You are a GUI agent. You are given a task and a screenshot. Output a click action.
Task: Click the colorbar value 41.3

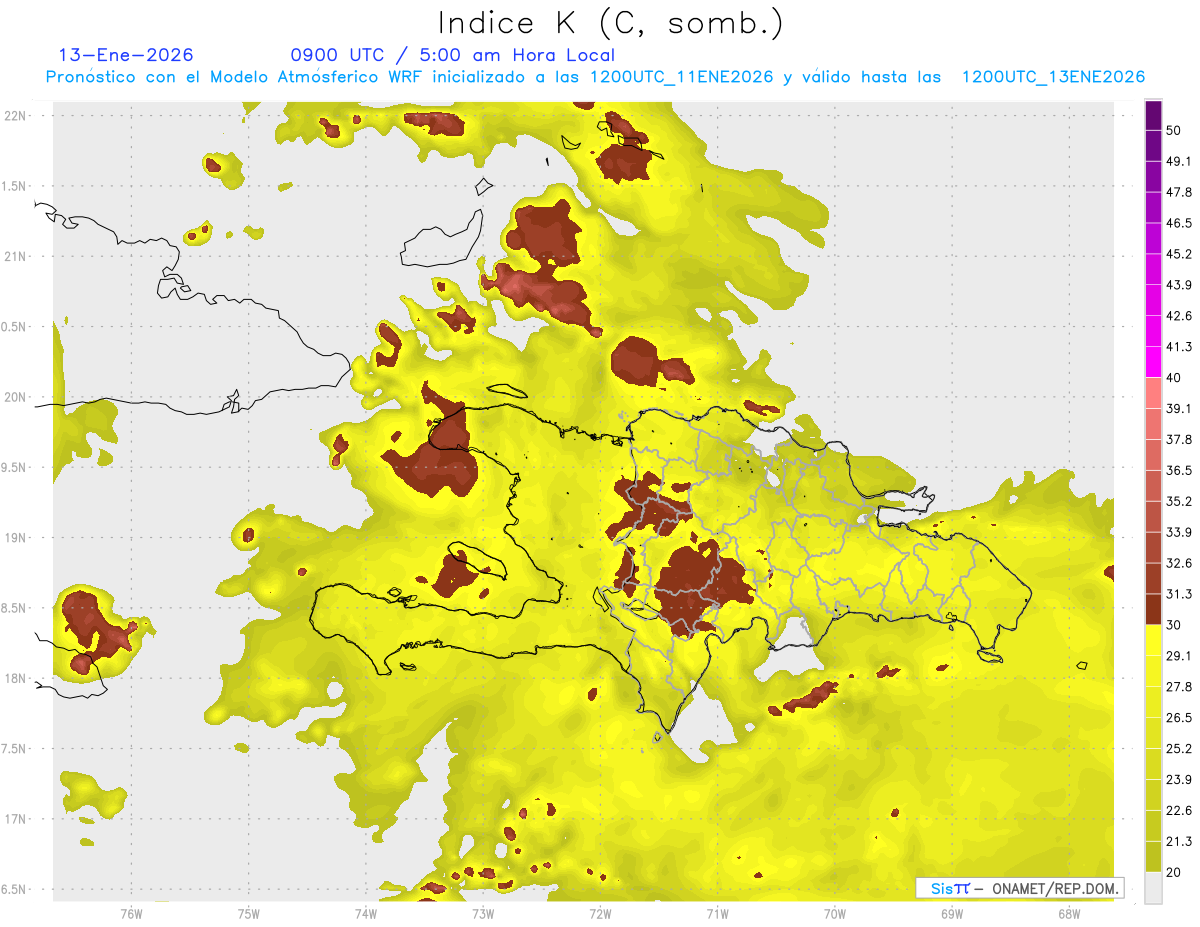coord(1179,347)
